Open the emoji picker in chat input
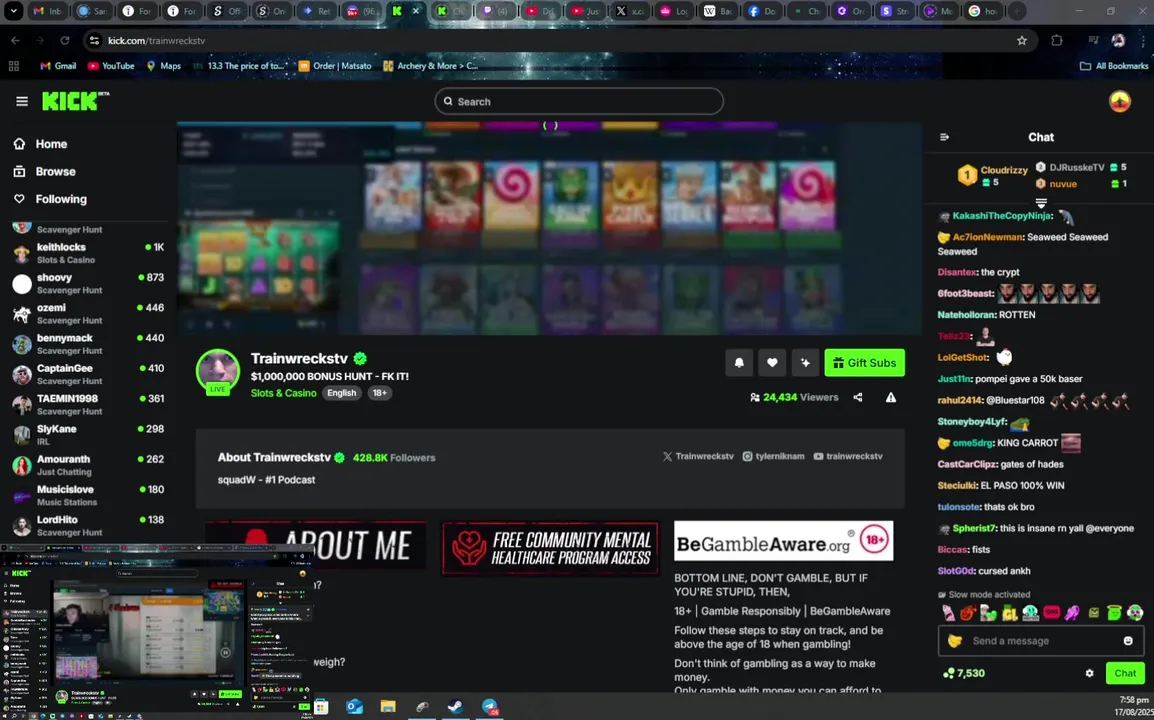The image size is (1154, 720). click(x=1128, y=640)
